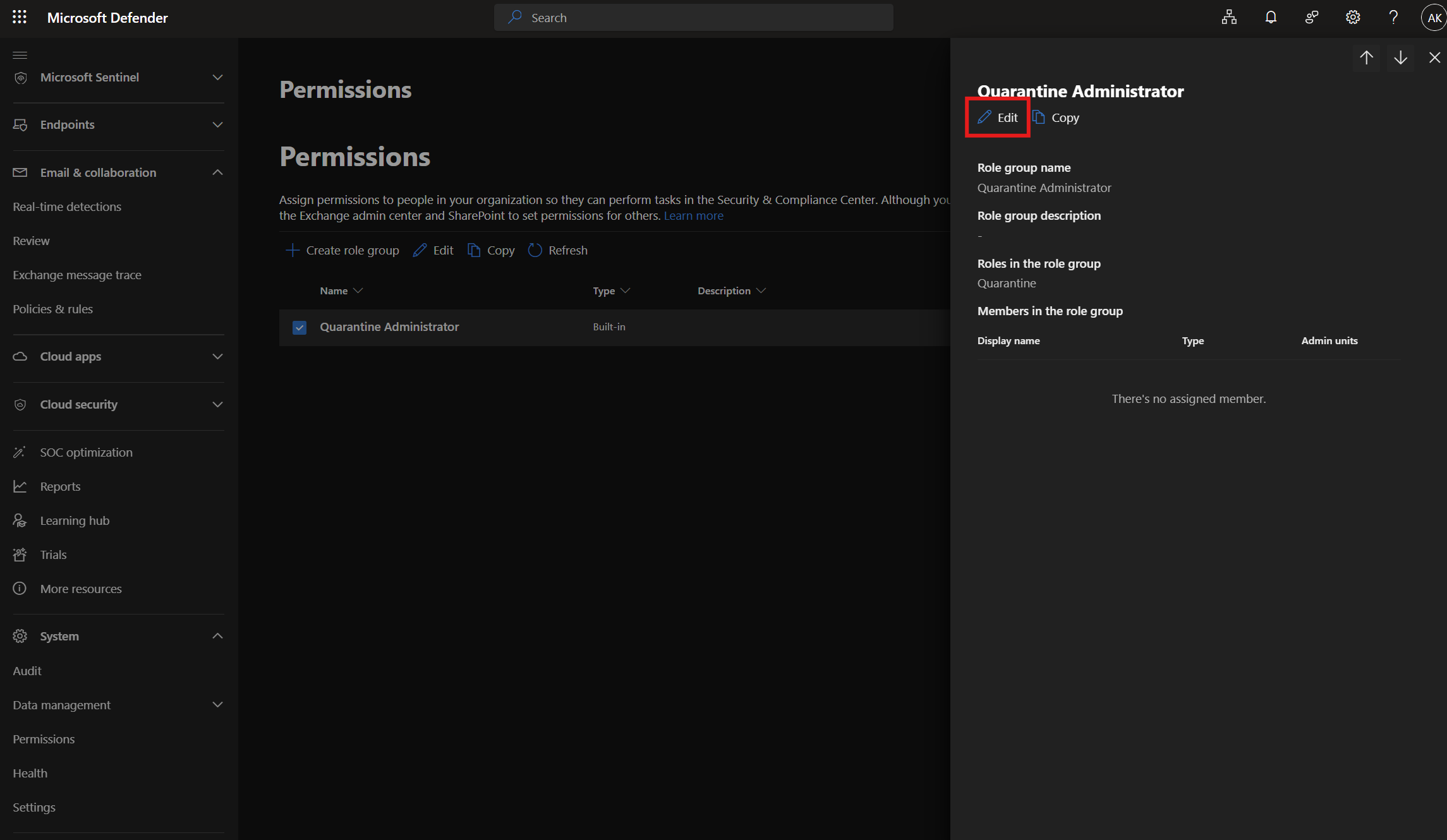Open Policies & rules in sidebar
Viewport: 1447px width, 840px height.
click(x=52, y=309)
